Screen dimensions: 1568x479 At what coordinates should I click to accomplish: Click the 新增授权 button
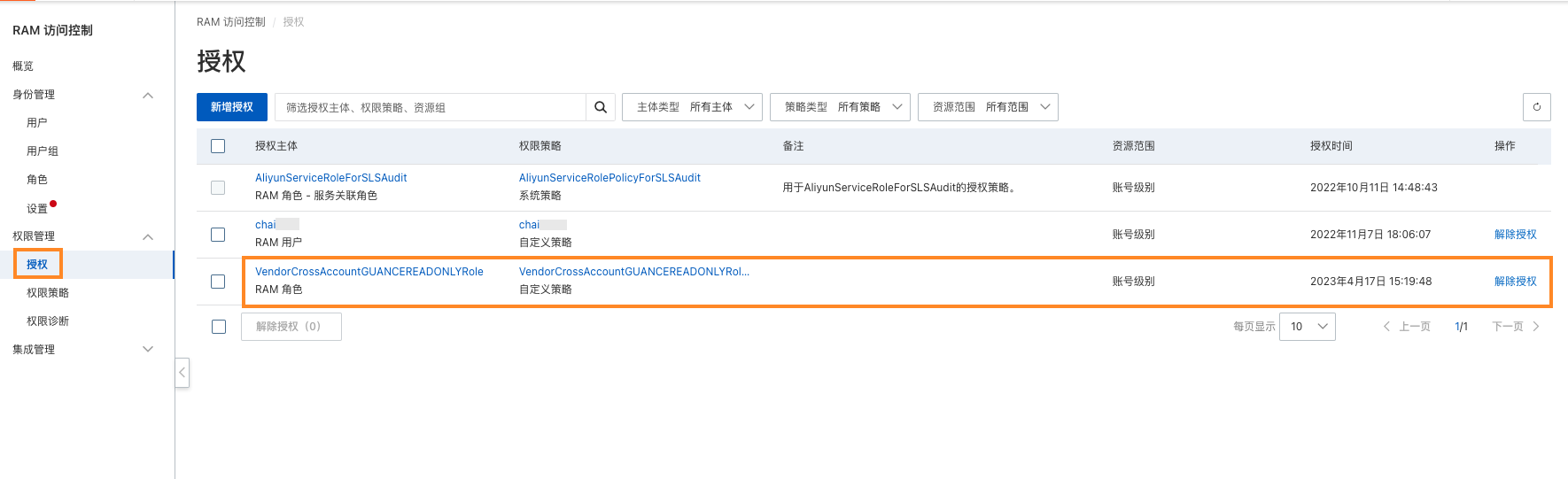pos(232,107)
